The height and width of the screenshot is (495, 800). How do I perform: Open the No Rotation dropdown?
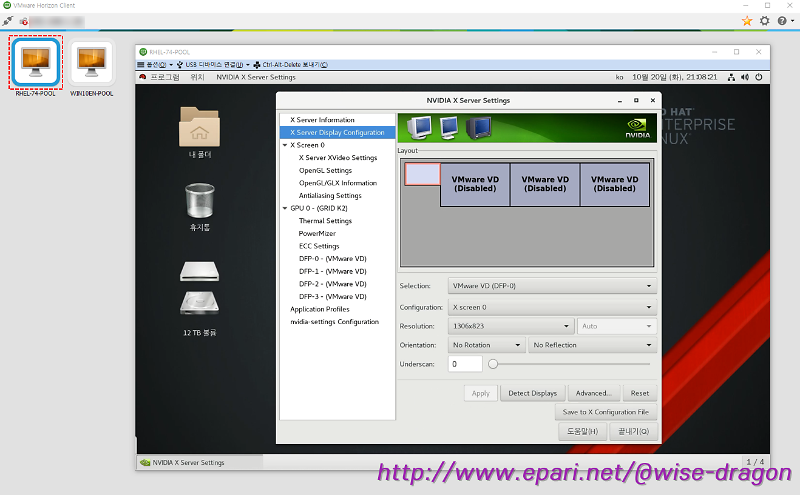click(x=487, y=345)
